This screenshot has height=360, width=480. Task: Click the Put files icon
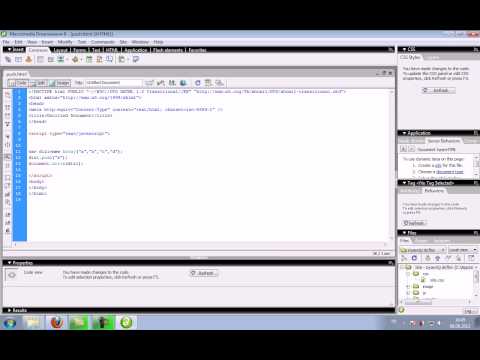click(438, 258)
